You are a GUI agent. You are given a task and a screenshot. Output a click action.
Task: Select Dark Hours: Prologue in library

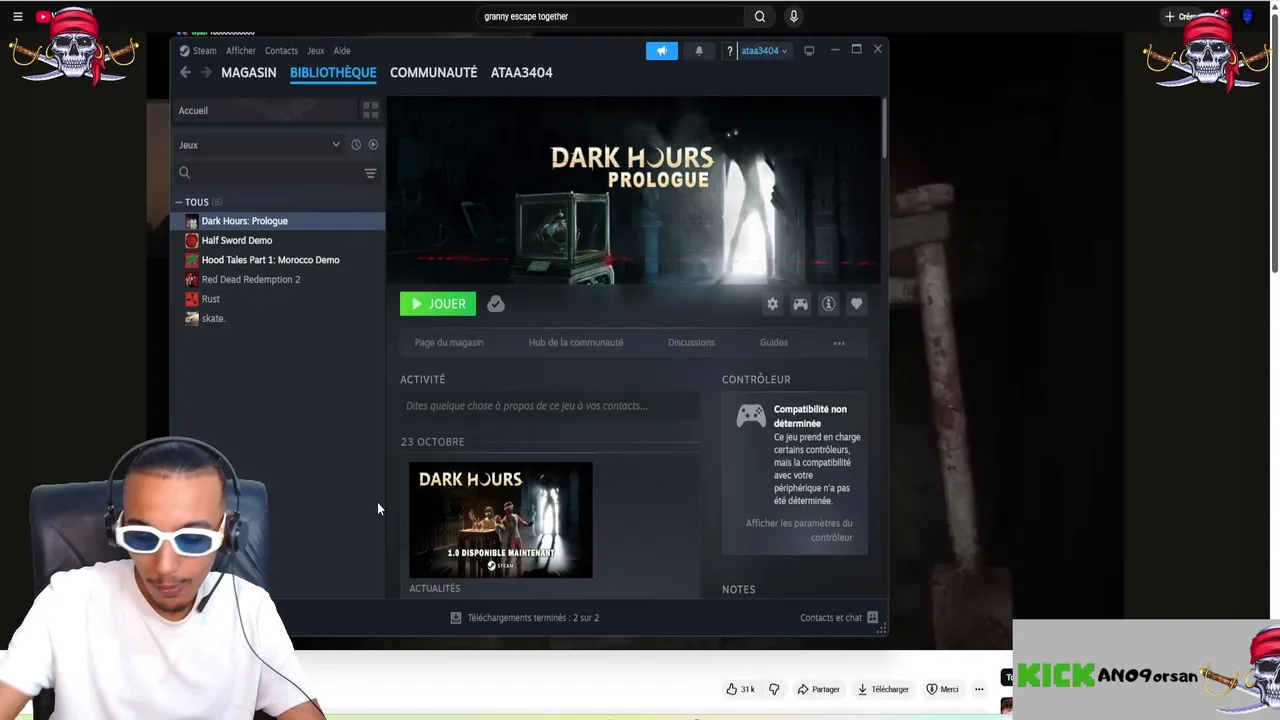(278, 221)
